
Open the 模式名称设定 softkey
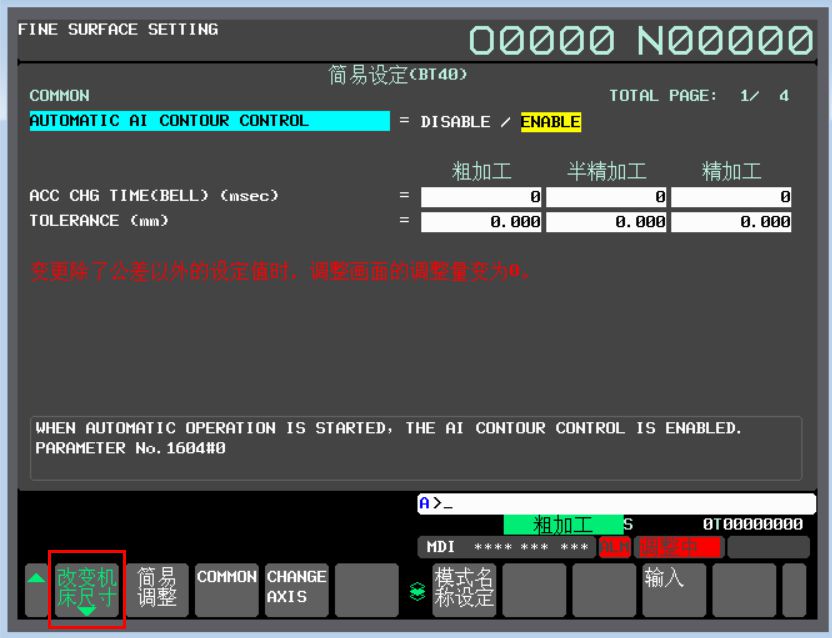pyautogui.click(x=464, y=590)
